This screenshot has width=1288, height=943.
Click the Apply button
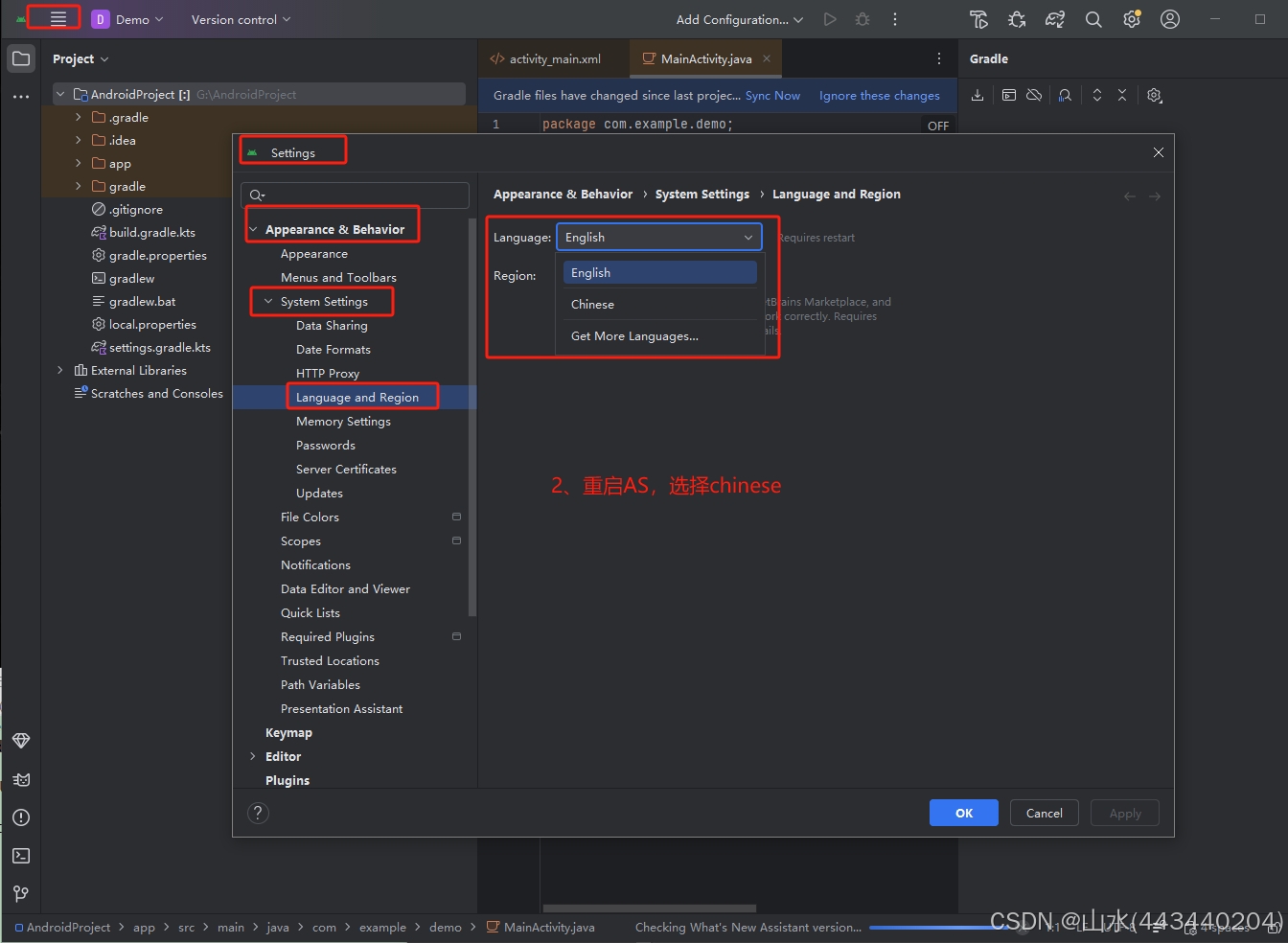point(1125,813)
